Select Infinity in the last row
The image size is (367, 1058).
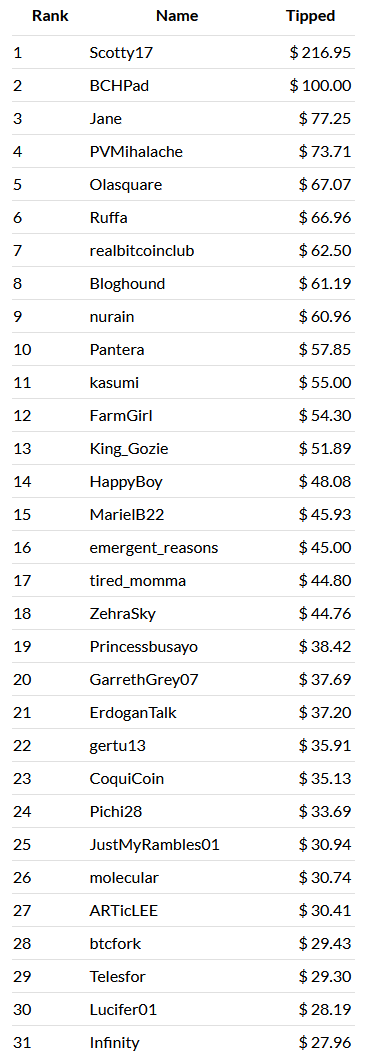click(115, 1045)
